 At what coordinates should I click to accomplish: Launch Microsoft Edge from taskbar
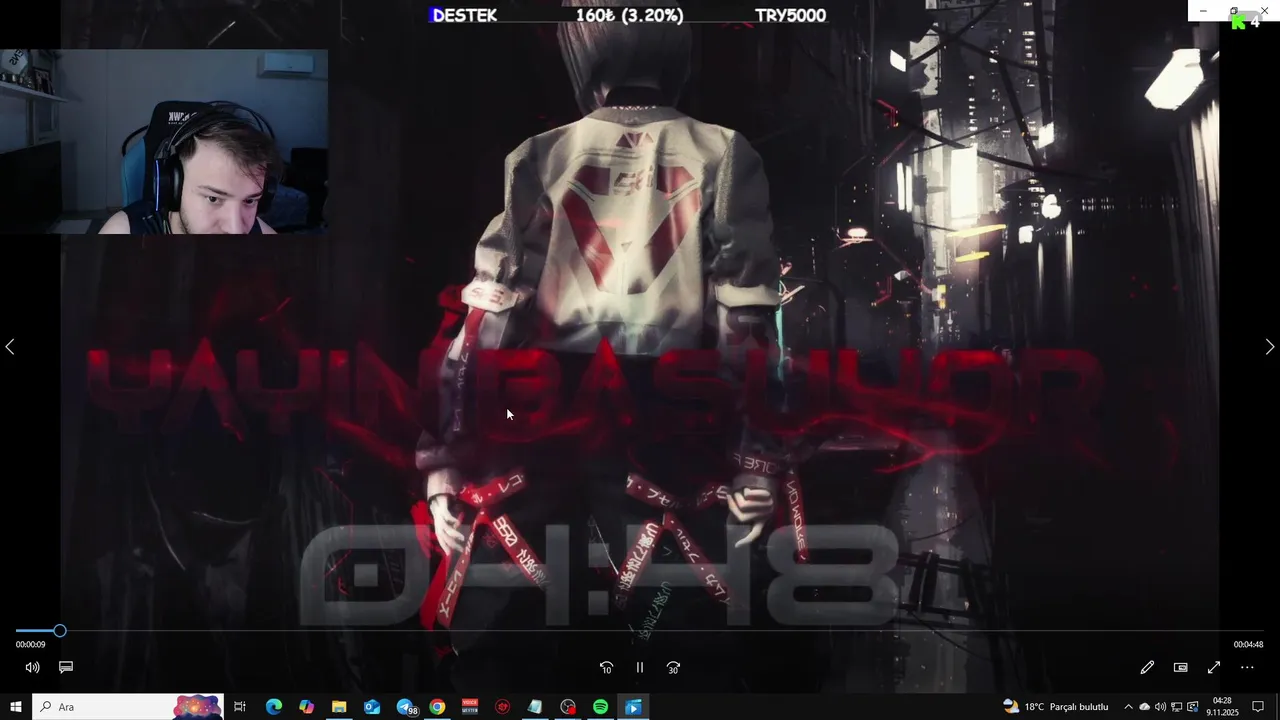(273, 707)
